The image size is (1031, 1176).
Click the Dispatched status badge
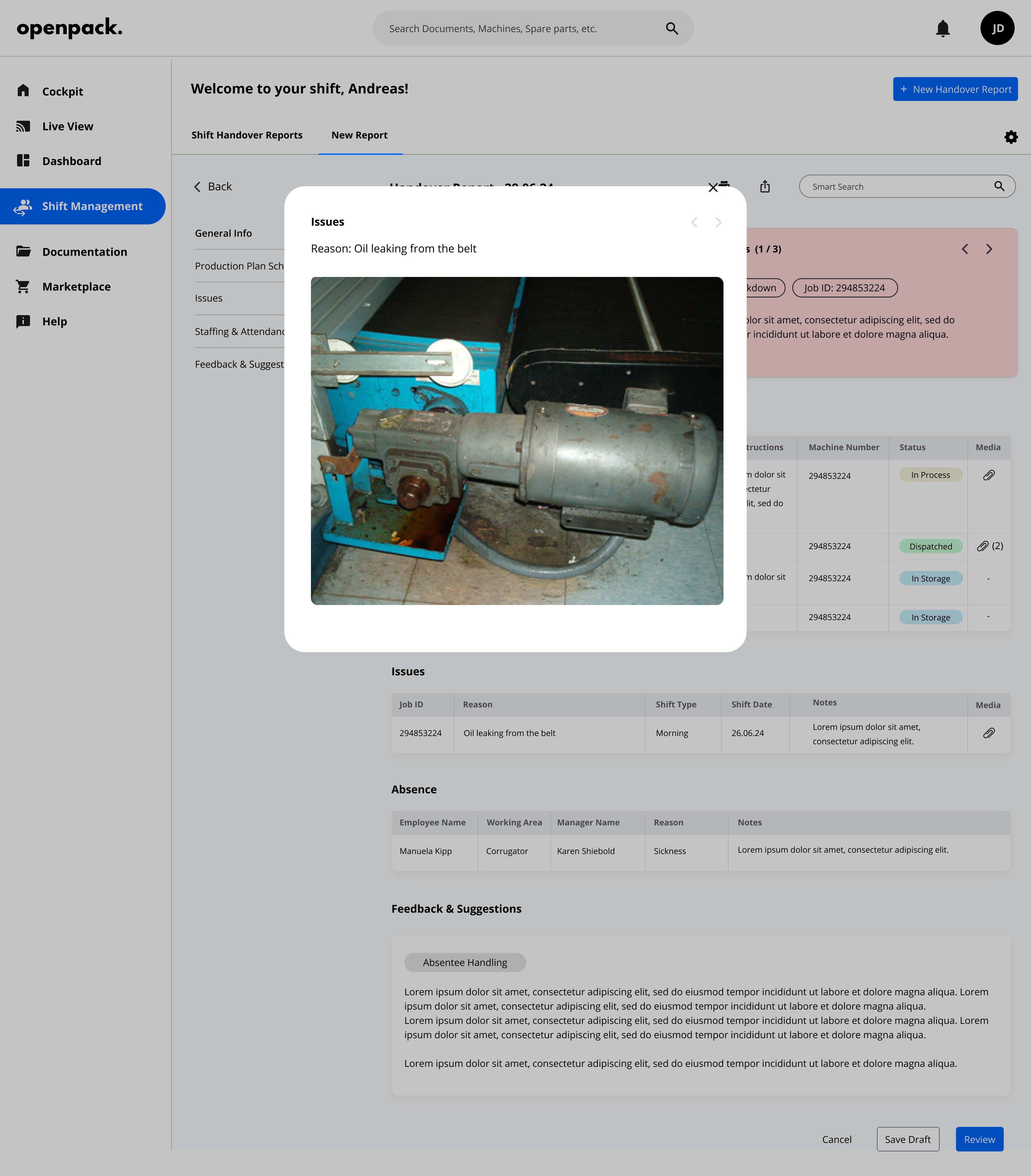930,547
